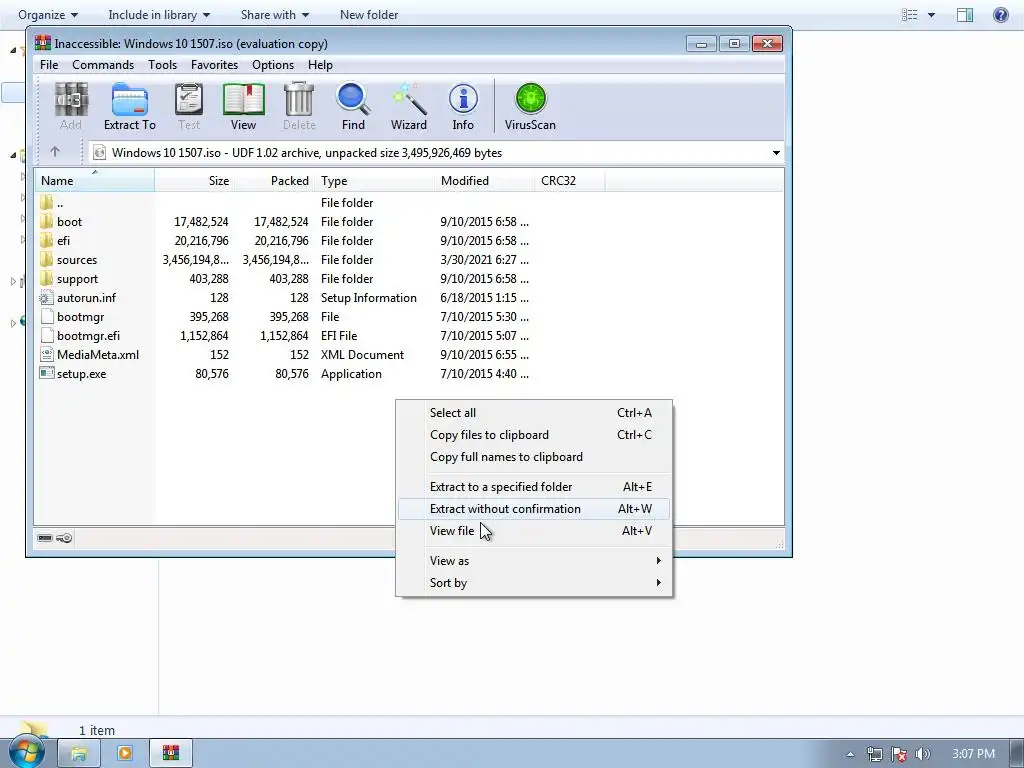The height and width of the screenshot is (768, 1024).
Task: Open the Info toolbar icon
Action: click(463, 107)
